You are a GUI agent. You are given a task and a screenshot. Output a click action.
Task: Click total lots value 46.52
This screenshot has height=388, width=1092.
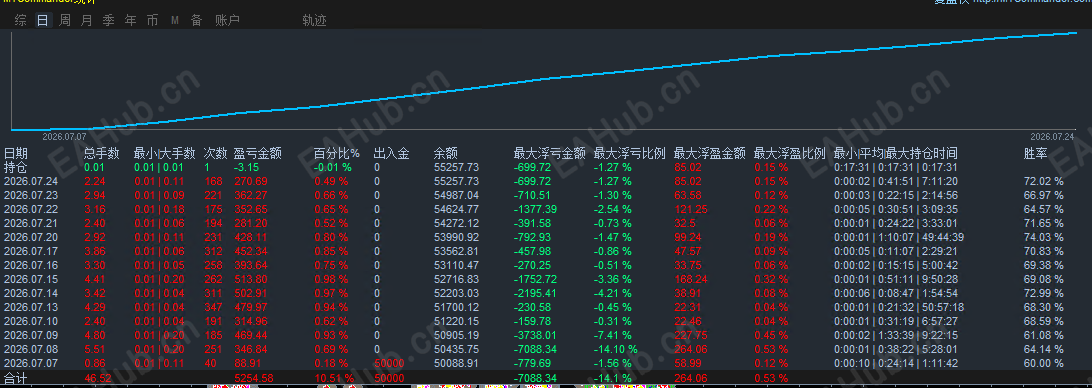98,378
